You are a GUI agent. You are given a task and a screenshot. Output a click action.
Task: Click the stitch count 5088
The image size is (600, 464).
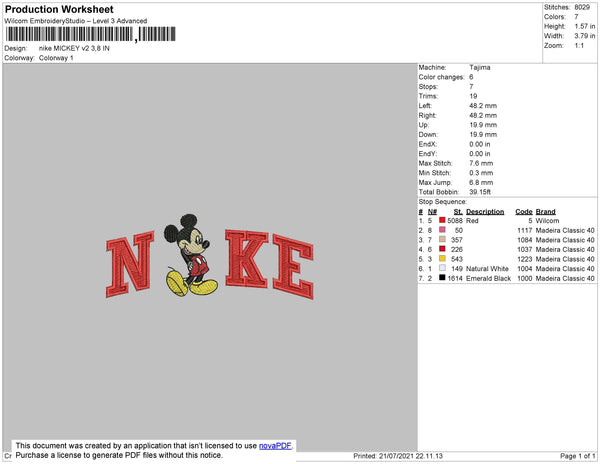tap(455, 221)
